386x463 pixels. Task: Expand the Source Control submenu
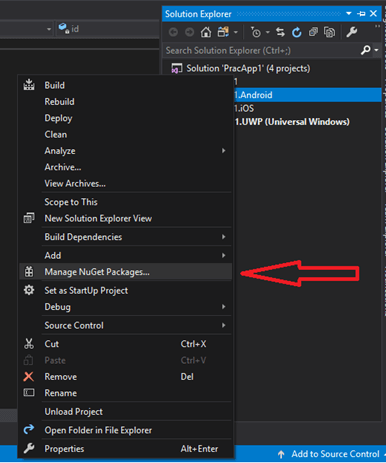coord(125,326)
